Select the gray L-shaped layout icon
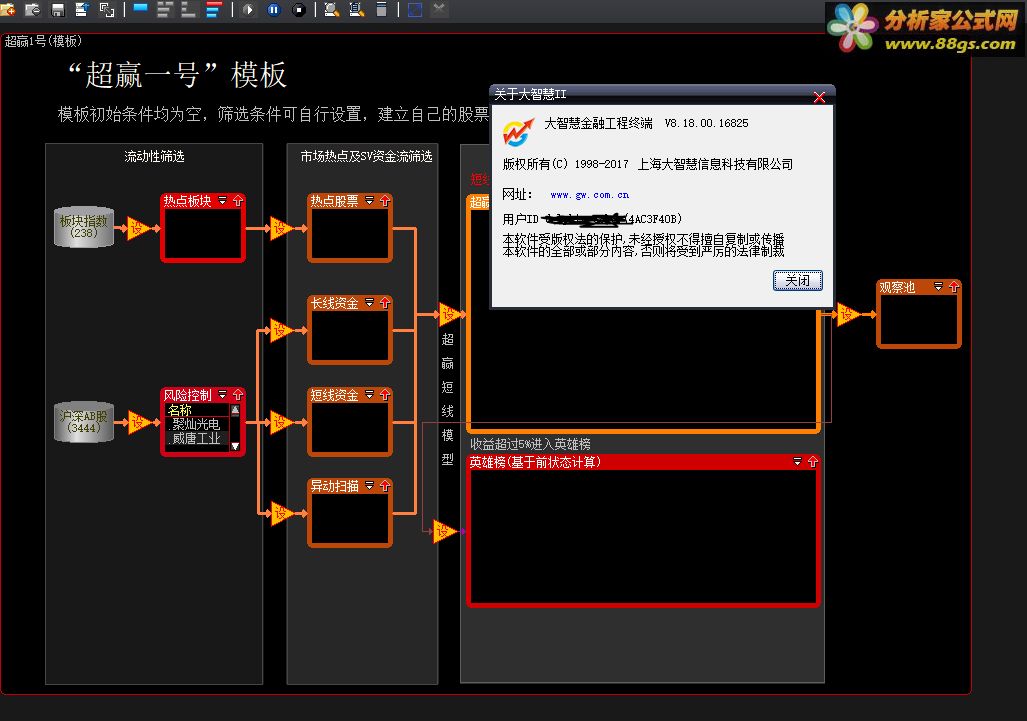 pos(189,9)
